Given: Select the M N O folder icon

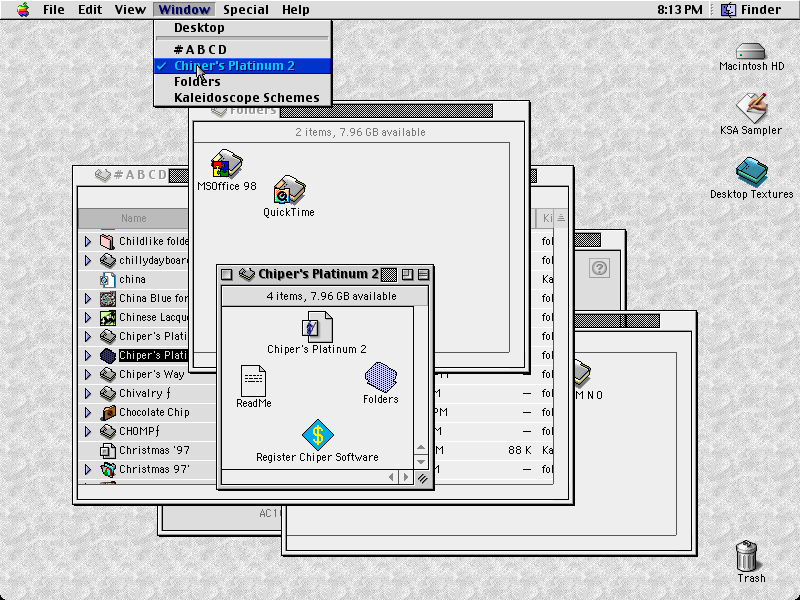Looking at the screenshot, I should [583, 372].
